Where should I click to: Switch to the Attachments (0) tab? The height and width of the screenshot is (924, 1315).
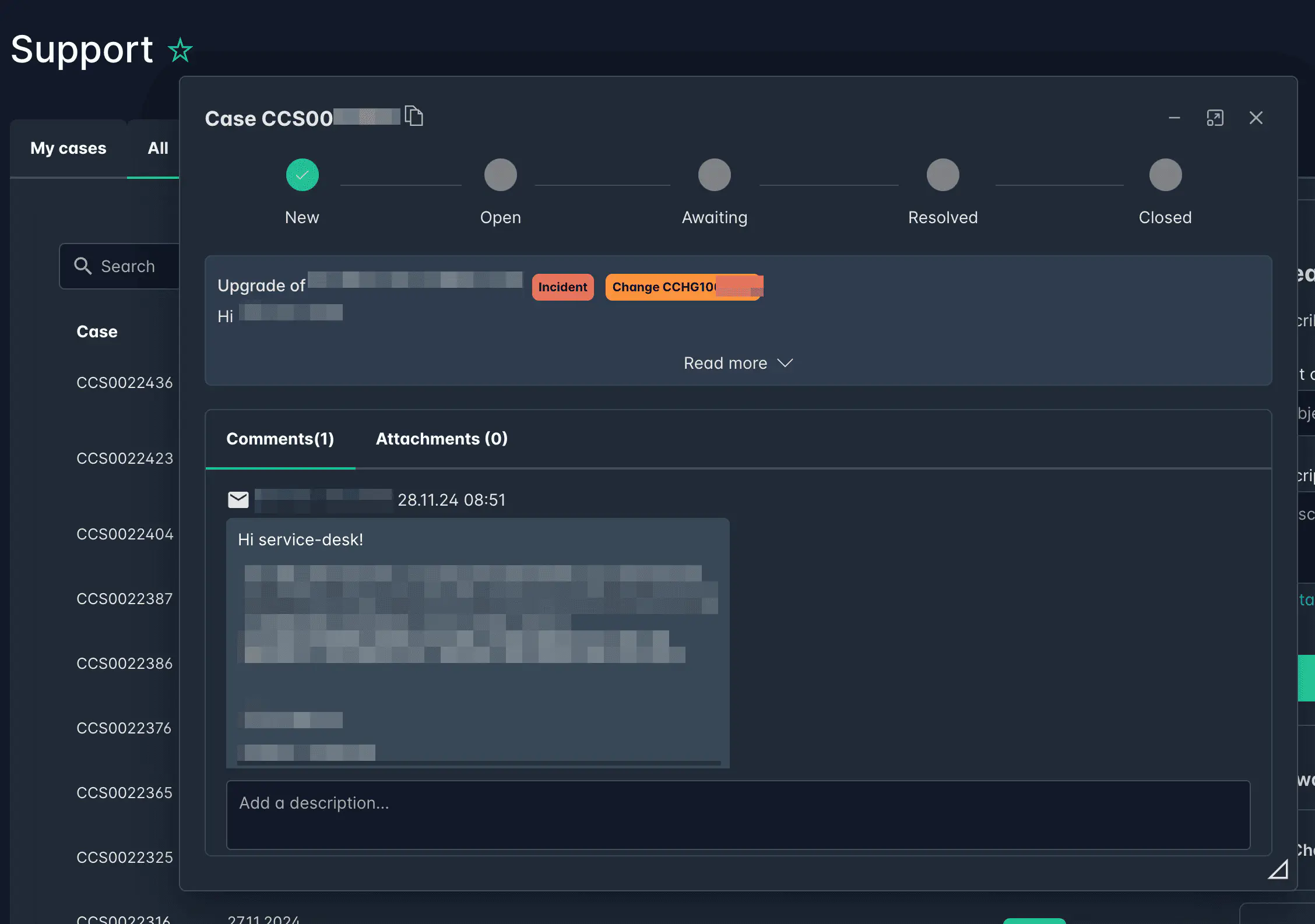(441, 439)
